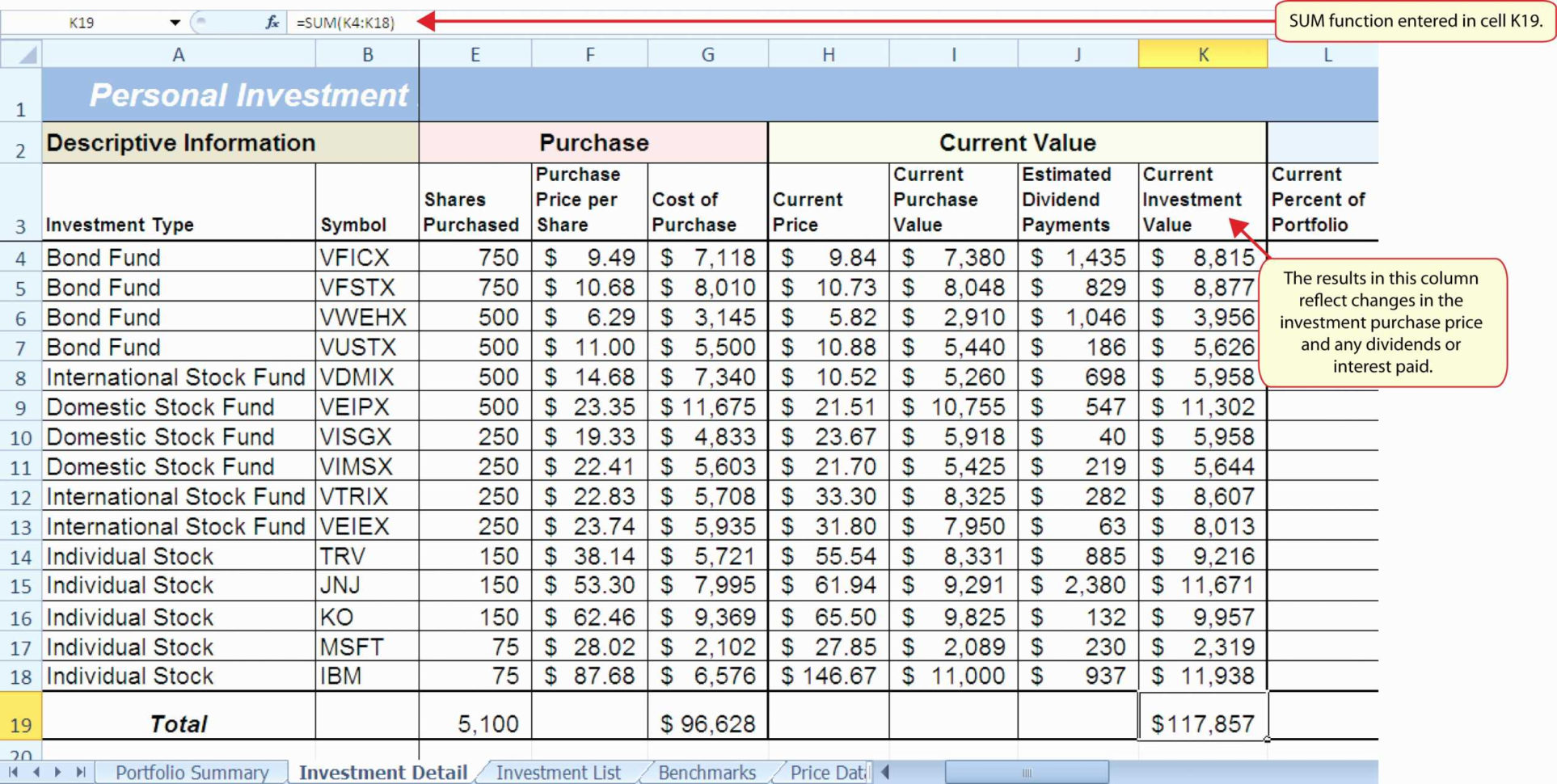Open the Investment List sheet

(x=558, y=773)
